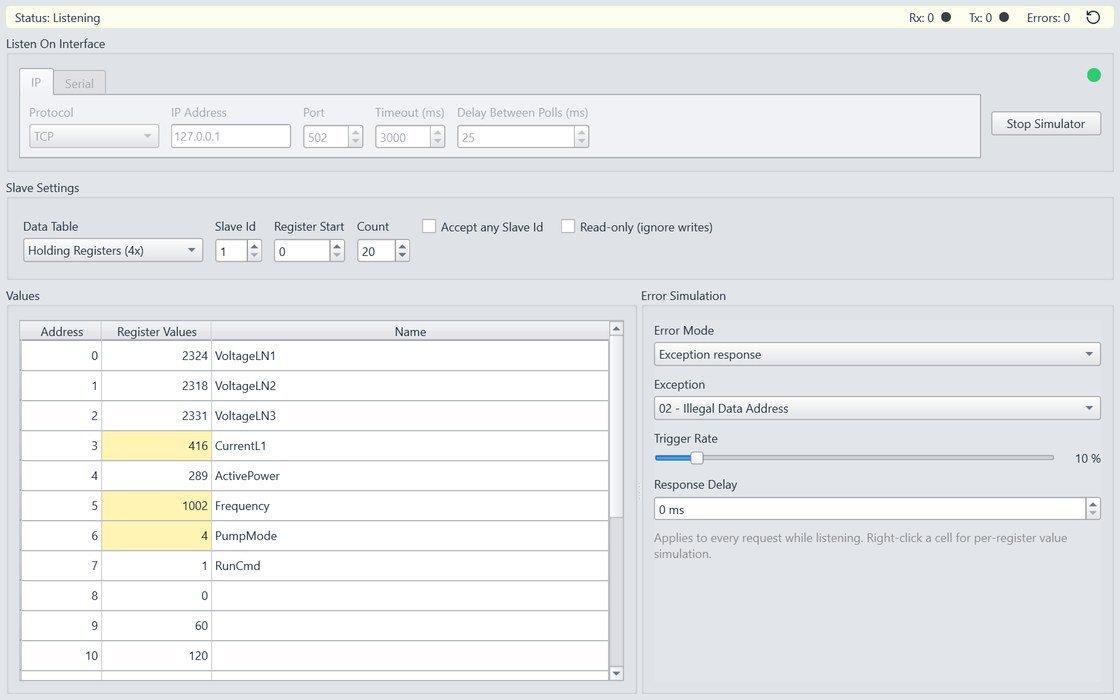Click the Address column header

coord(61,331)
